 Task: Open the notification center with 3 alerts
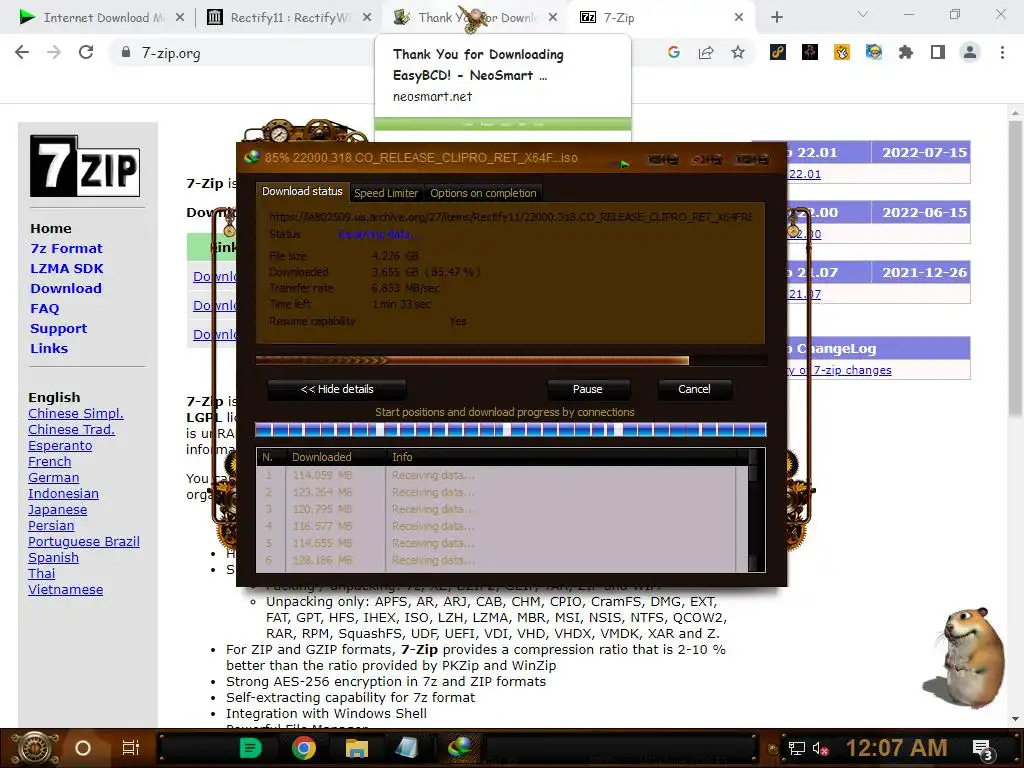point(983,749)
